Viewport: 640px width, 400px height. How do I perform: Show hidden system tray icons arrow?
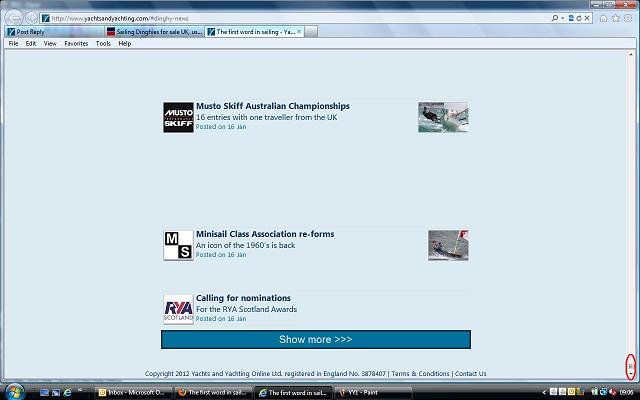pos(544,393)
